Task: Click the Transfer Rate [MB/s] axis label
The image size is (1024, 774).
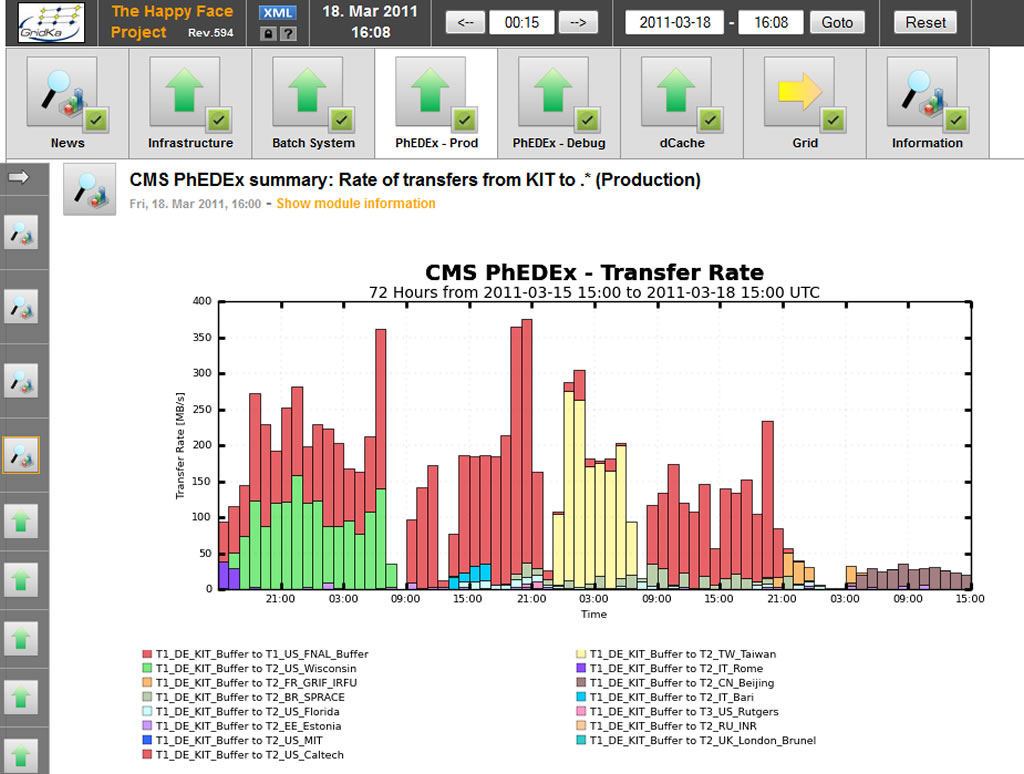Action: [180, 446]
